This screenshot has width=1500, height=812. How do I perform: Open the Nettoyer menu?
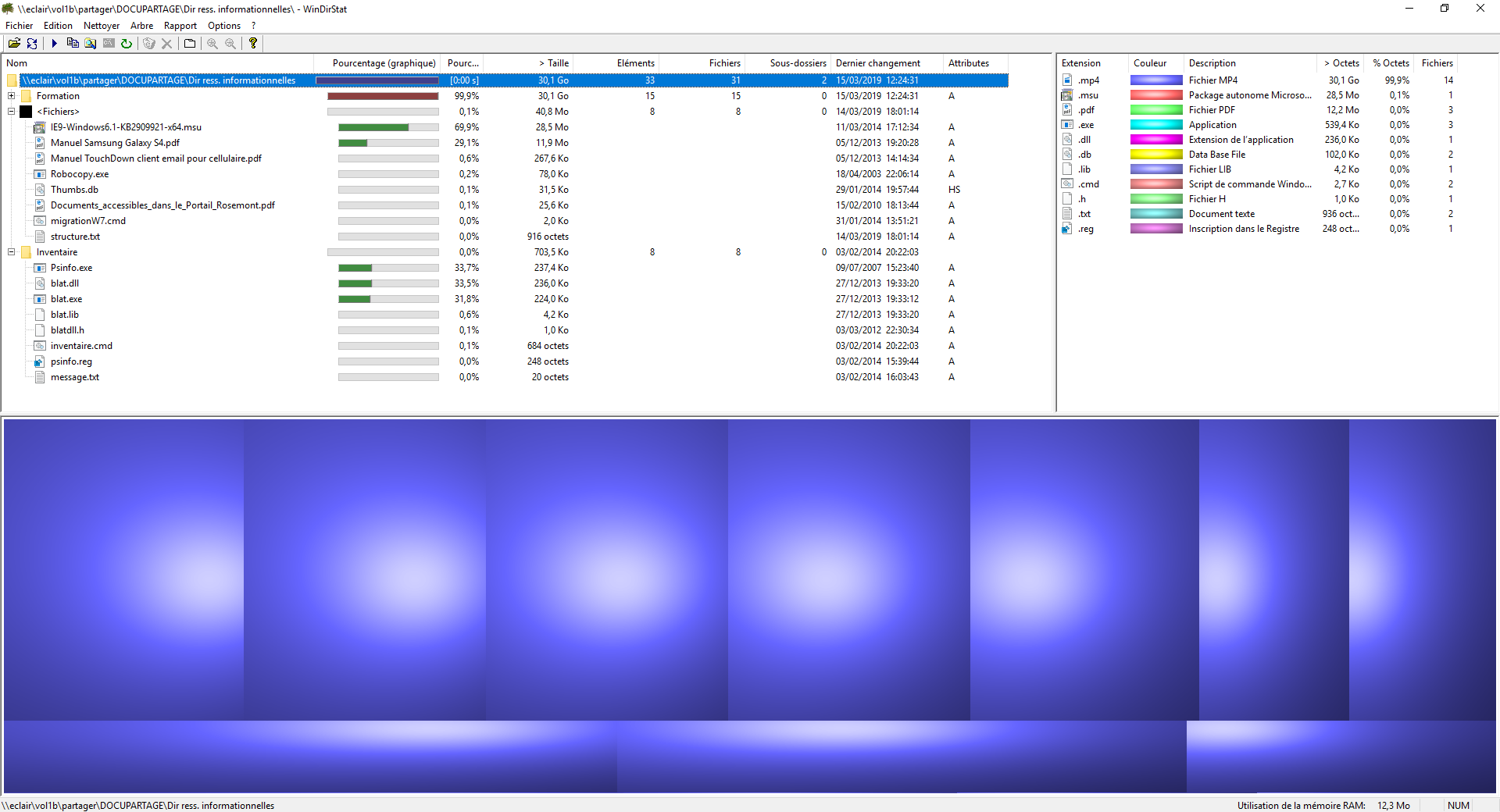pos(102,26)
